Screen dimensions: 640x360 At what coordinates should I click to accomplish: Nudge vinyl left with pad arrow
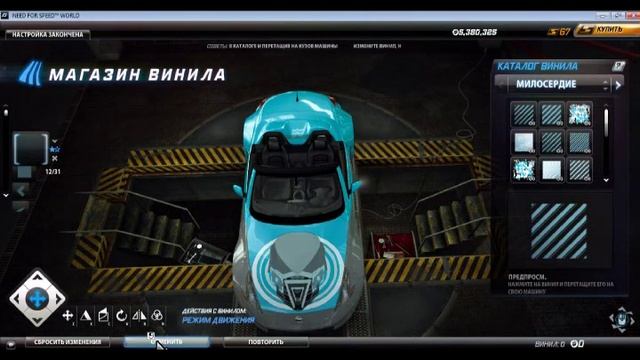tap(16, 299)
